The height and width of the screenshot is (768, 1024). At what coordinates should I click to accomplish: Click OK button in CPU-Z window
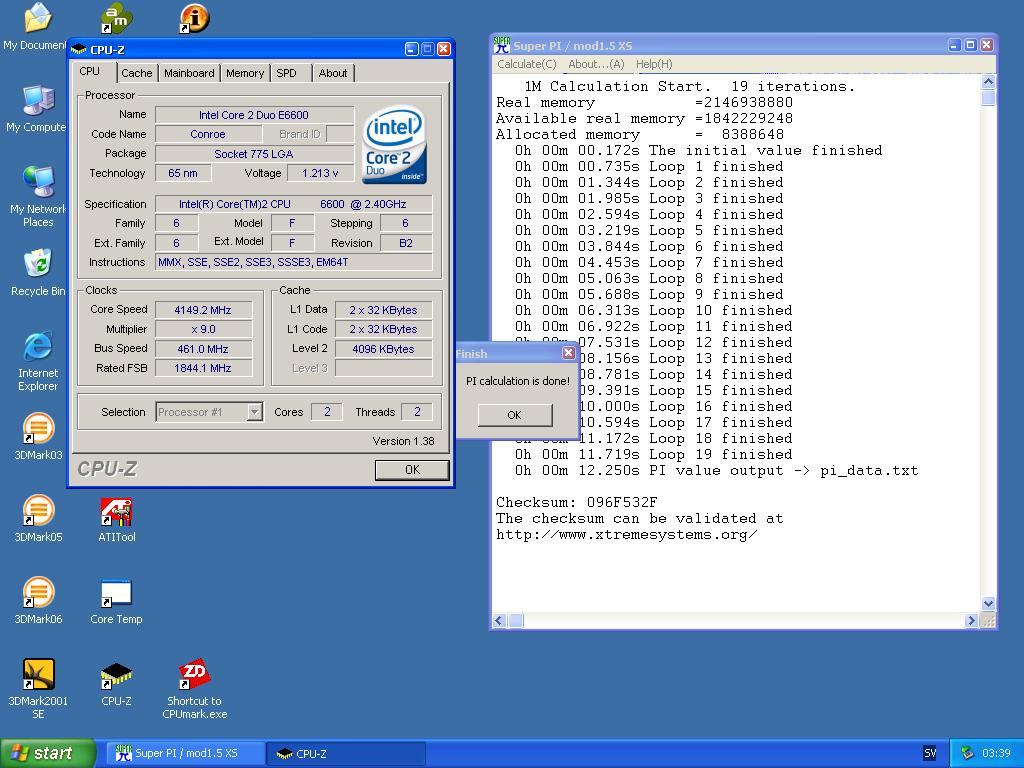(412, 470)
